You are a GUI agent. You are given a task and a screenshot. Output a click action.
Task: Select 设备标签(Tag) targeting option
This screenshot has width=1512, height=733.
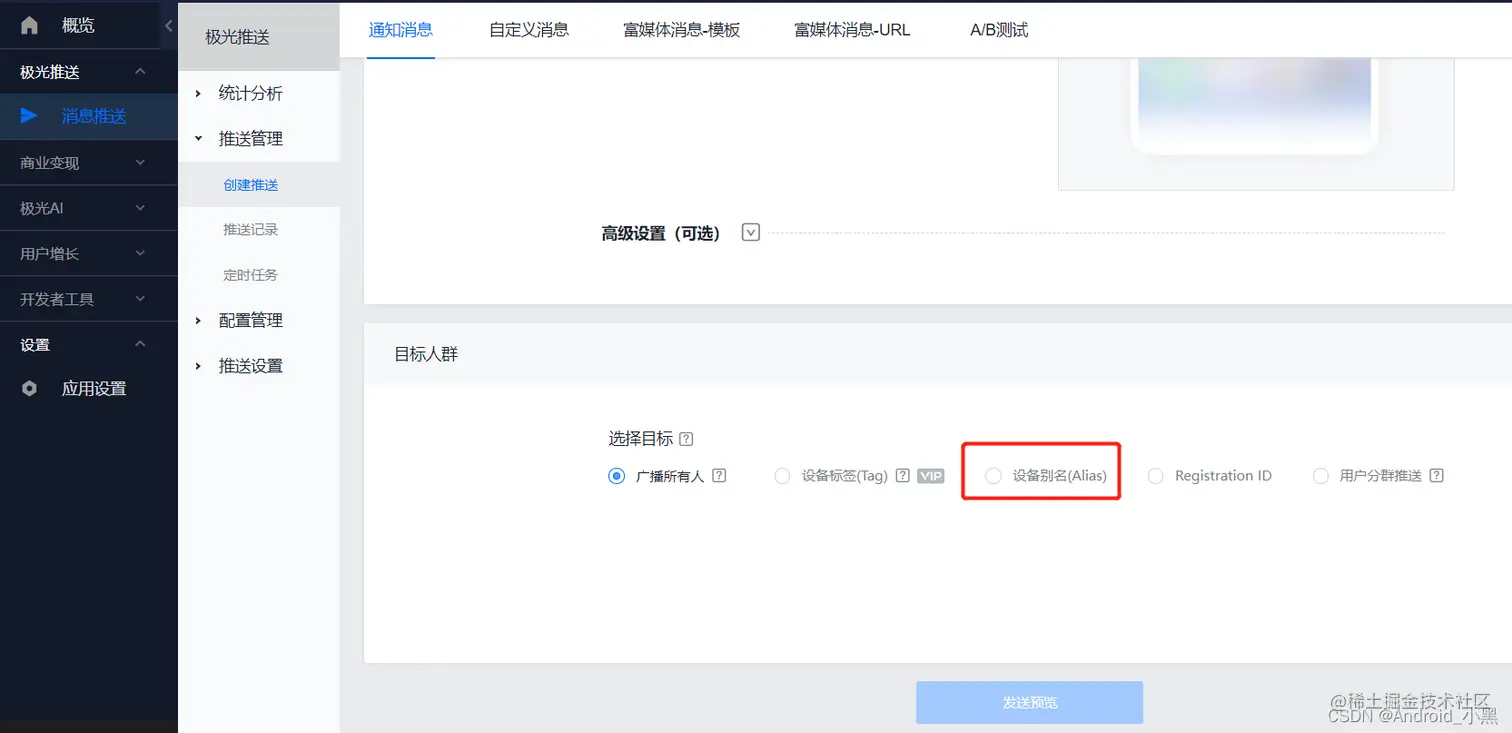click(x=782, y=475)
